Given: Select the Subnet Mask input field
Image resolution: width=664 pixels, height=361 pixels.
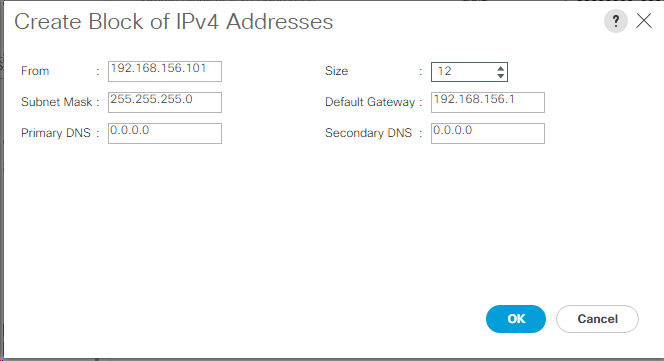Looking at the screenshot, I should (x=165, y=102).
